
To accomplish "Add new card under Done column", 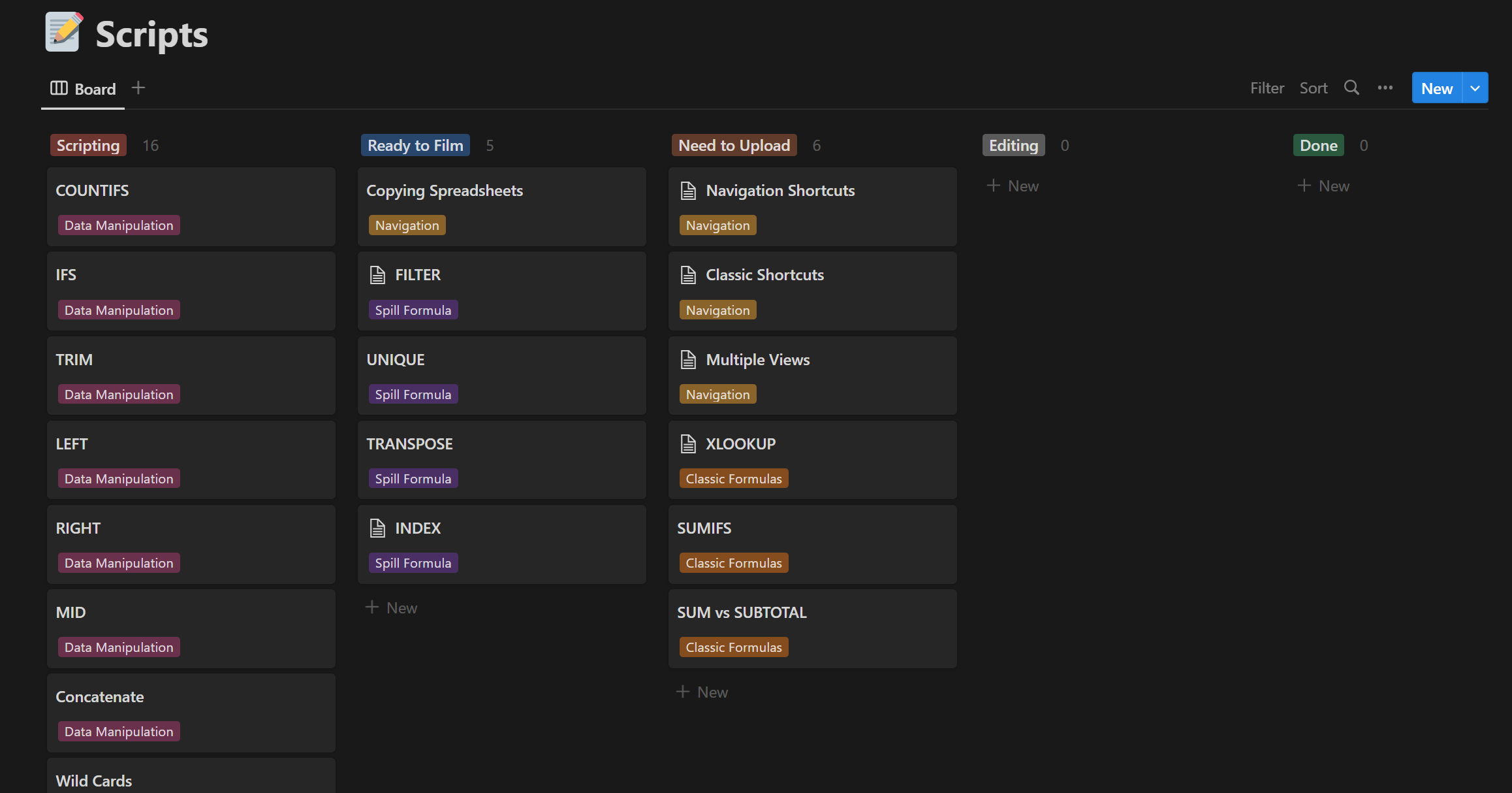I will coord(1323,186).
